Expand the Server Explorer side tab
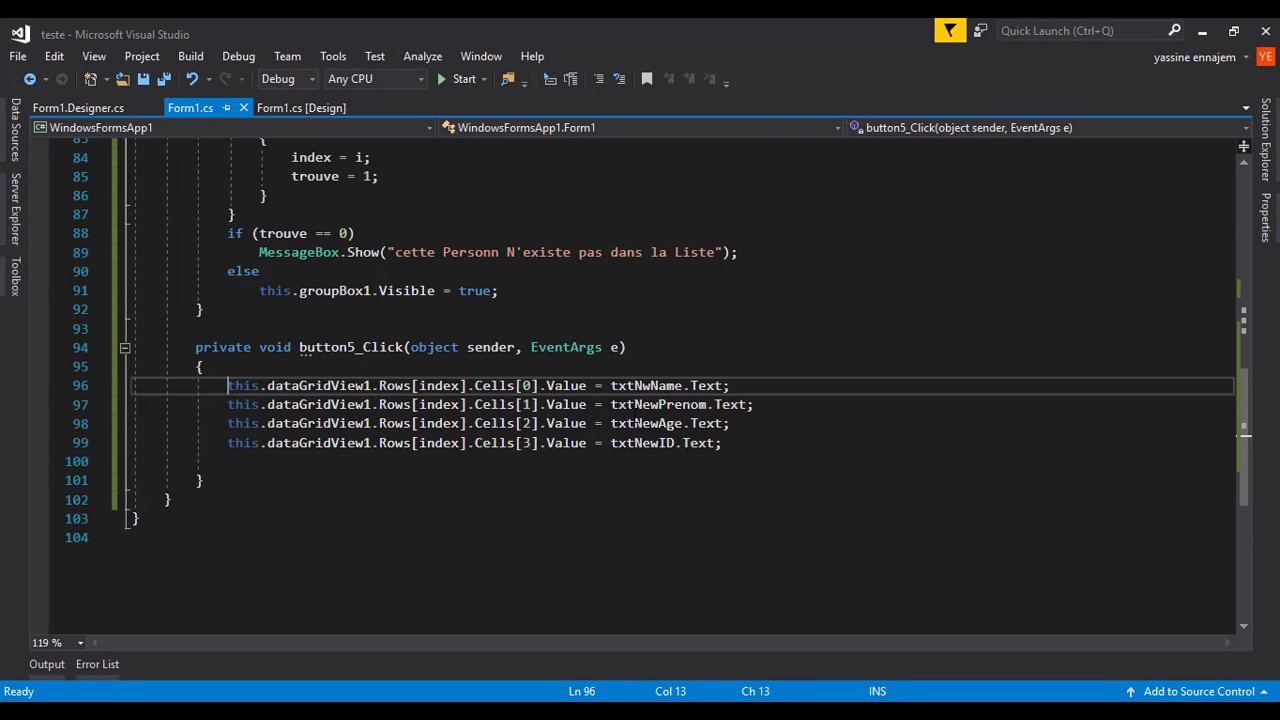Image resolution: width=1280 pixels, height=720 pixels. [x=15, y=209]
